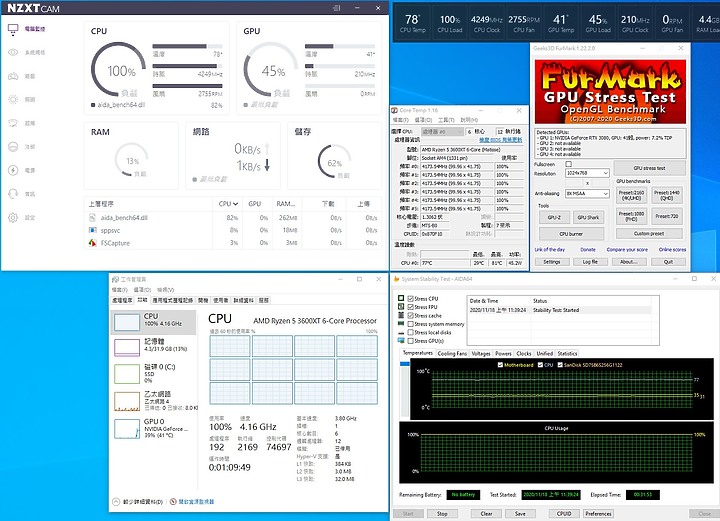The image size is (720, 521).
Task: Switch to Cooling Fans tab in AIDA64
Action: coord(452,353)
